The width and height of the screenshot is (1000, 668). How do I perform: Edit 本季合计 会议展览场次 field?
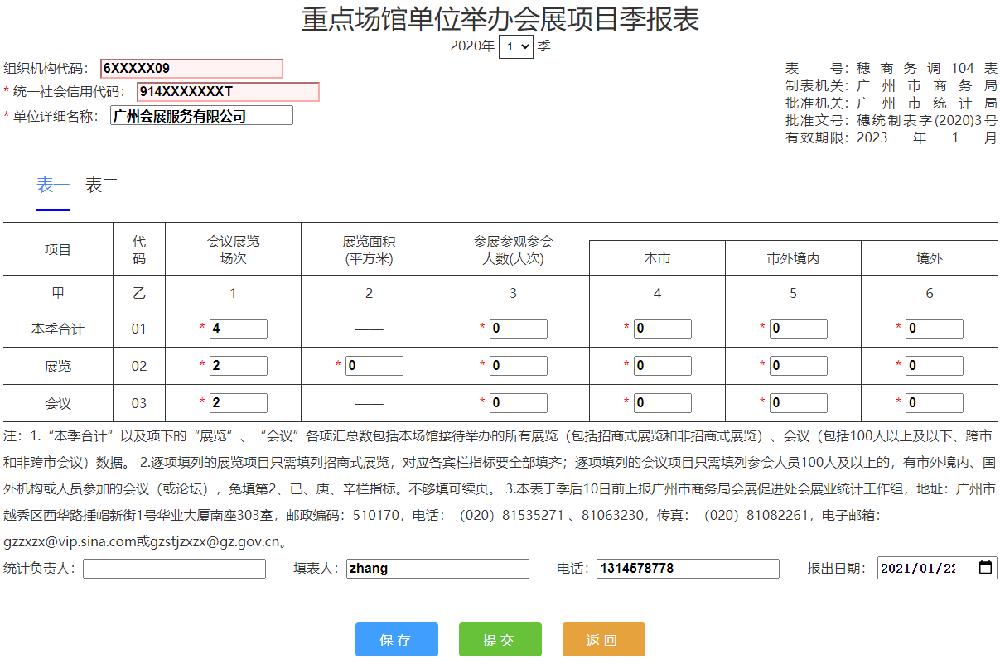click(x=239, y=329)
